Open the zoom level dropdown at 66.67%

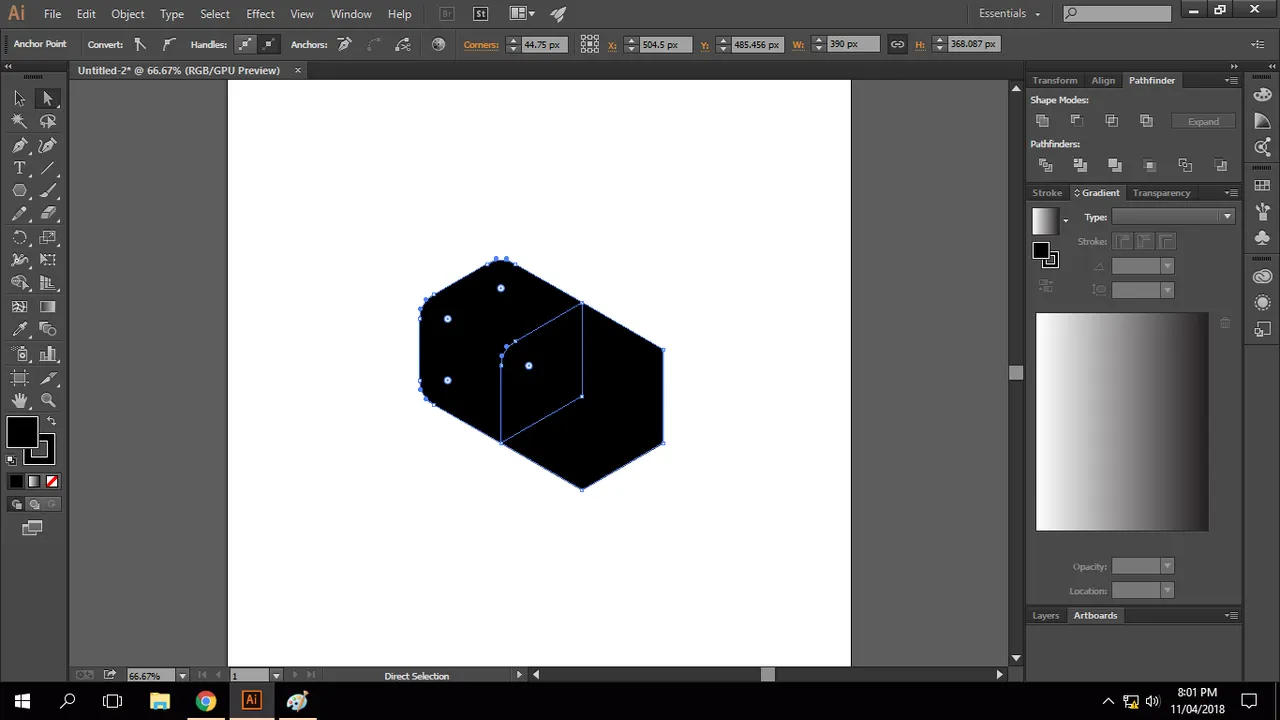(x=182, y=676)
